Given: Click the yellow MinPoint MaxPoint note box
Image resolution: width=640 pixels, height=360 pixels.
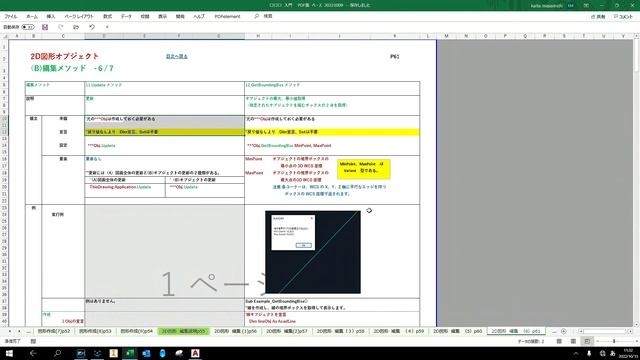Looking at the screenshot, I should pyautogui.click(x=364, y=169).
